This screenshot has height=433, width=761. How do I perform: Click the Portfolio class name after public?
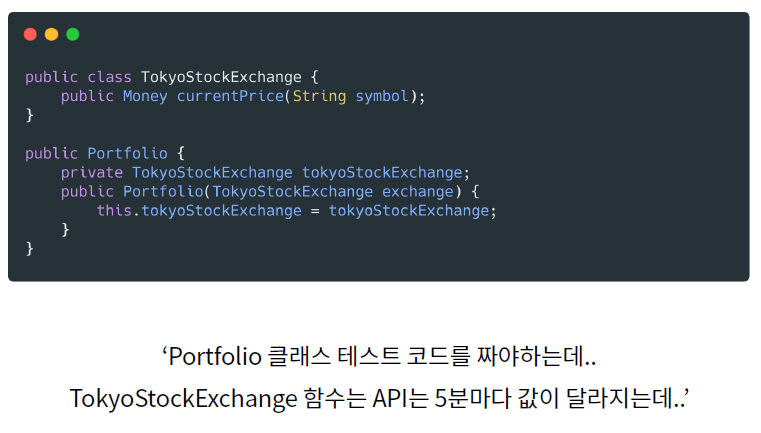coord(128,153)
